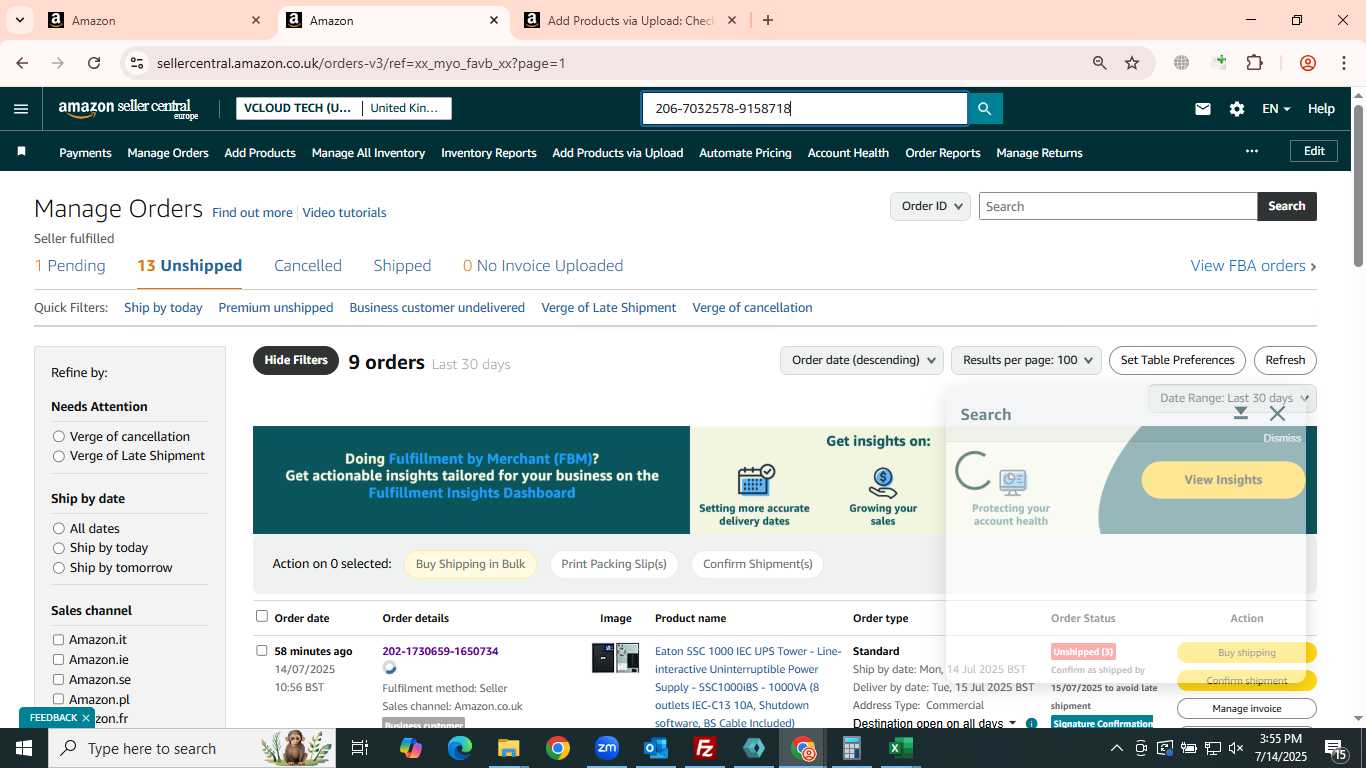Click the View Insights button
Screen dimensions: 1366x768
click(x=1223, y=480)
